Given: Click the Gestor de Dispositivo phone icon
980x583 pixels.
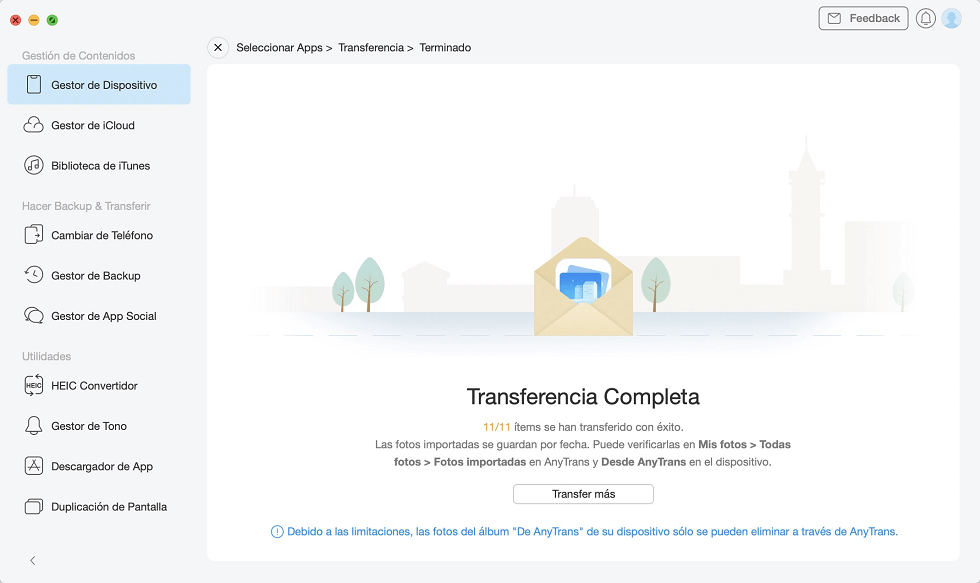Looking at the screenshot, I should pyautogui.click(x=34, y=84).
